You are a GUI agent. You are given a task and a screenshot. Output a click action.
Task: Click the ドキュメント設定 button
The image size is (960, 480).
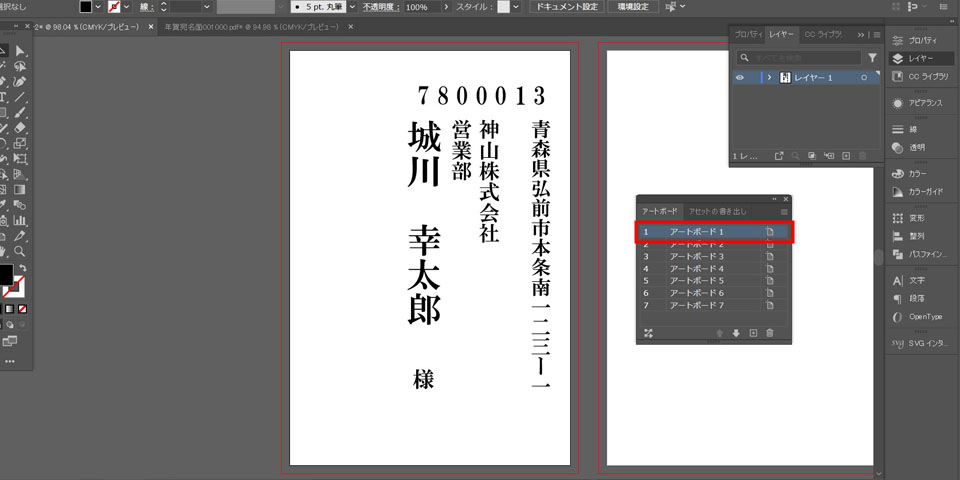click(567, 7)
